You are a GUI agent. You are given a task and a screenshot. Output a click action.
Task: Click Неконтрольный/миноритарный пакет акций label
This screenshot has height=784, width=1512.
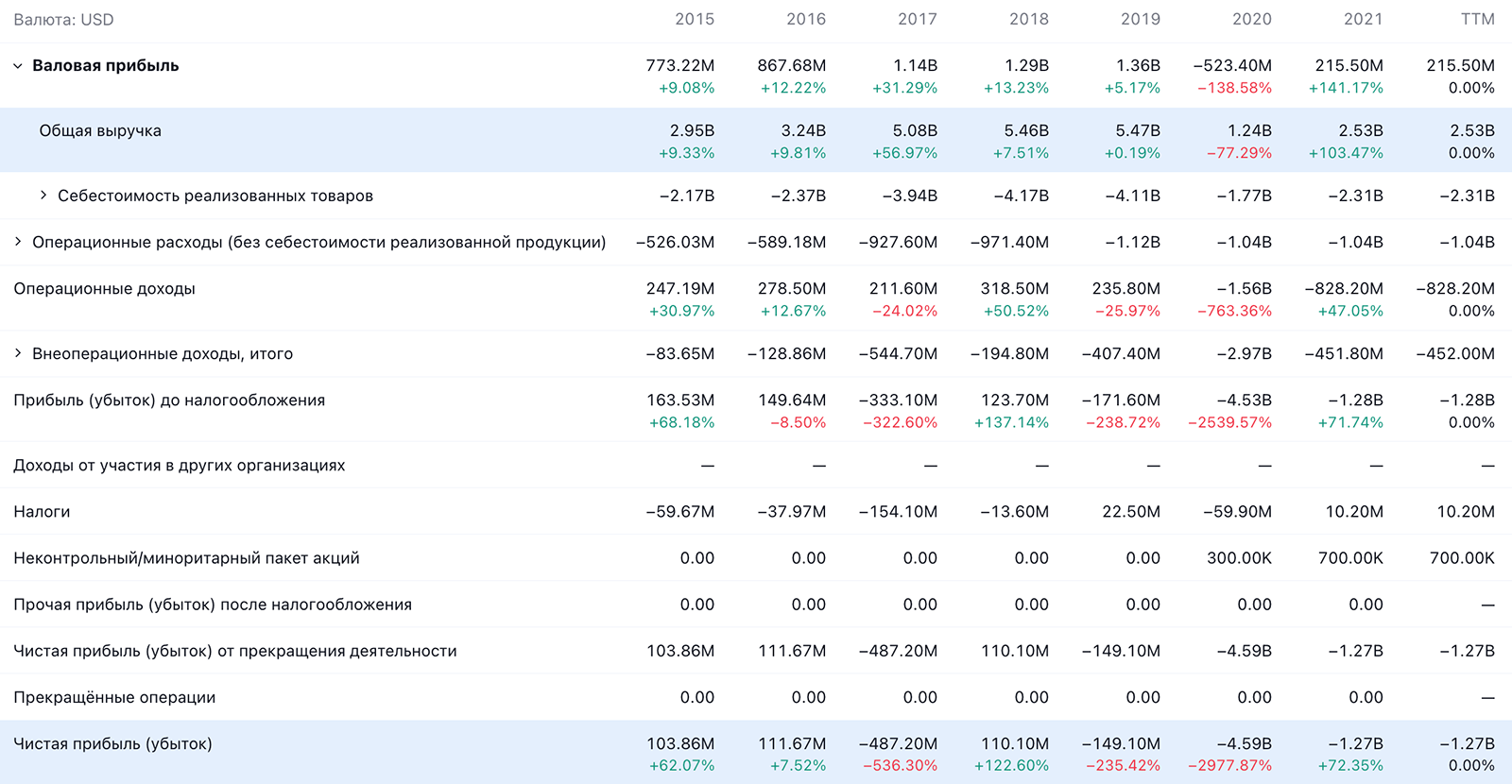click(186, 558)
